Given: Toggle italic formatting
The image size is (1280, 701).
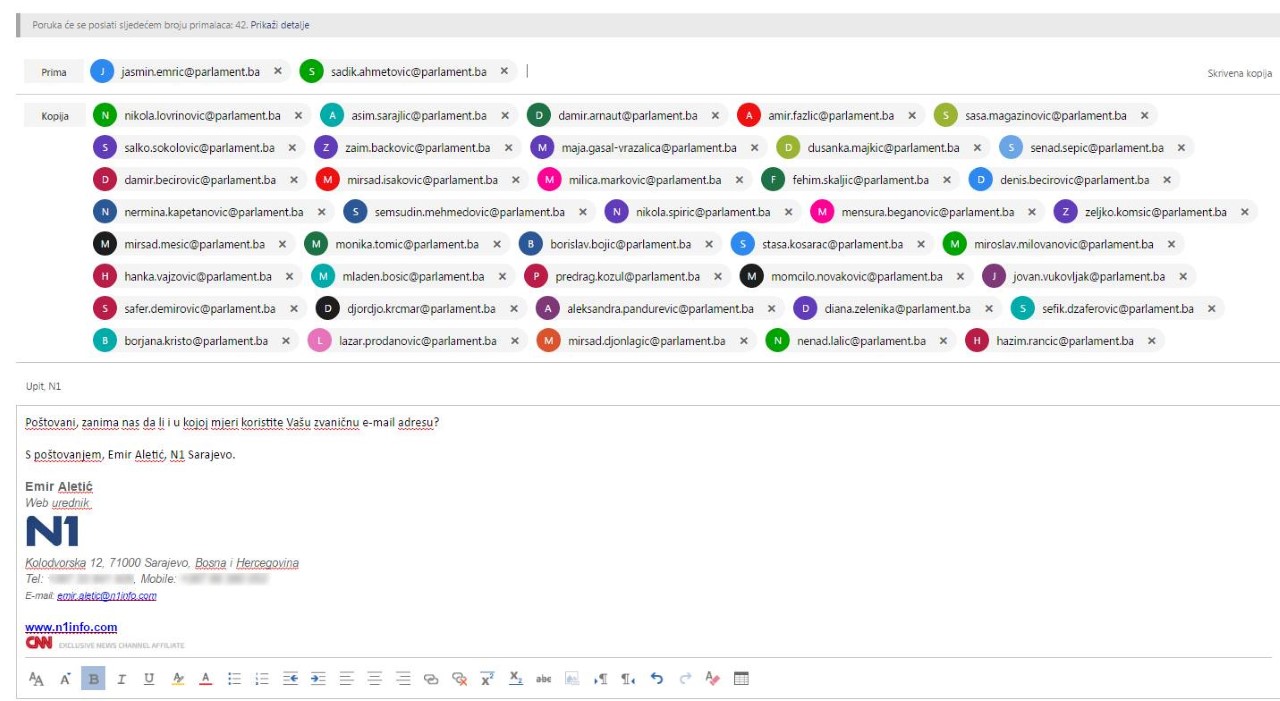Looking at the screenshot, I should coord(121,679).
